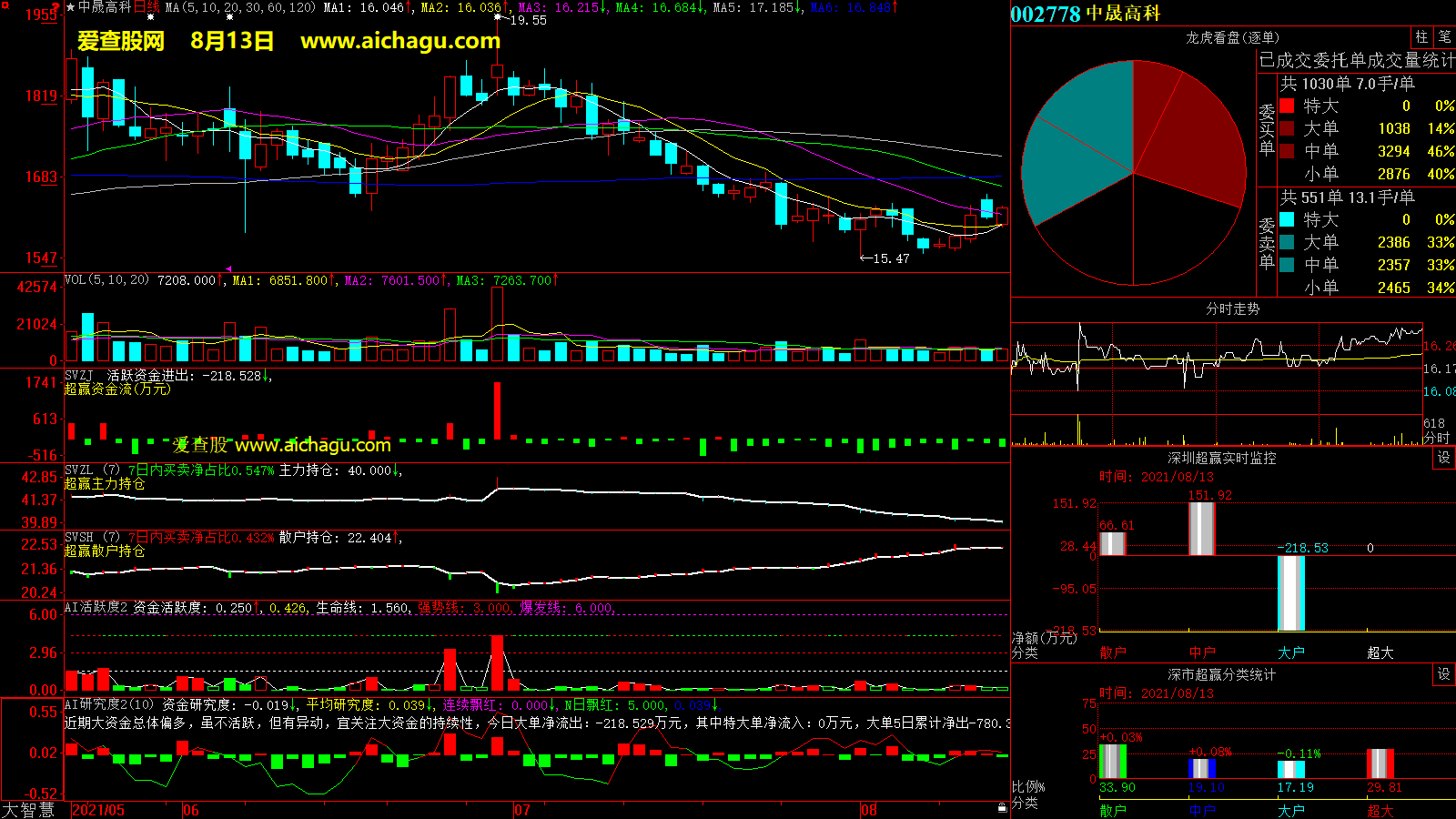This screenshot has height=819, width=1456.
Task: Click the 大智慧 logo in bottom-left corner
Action: pyautogui.click(x=29, y=810)
